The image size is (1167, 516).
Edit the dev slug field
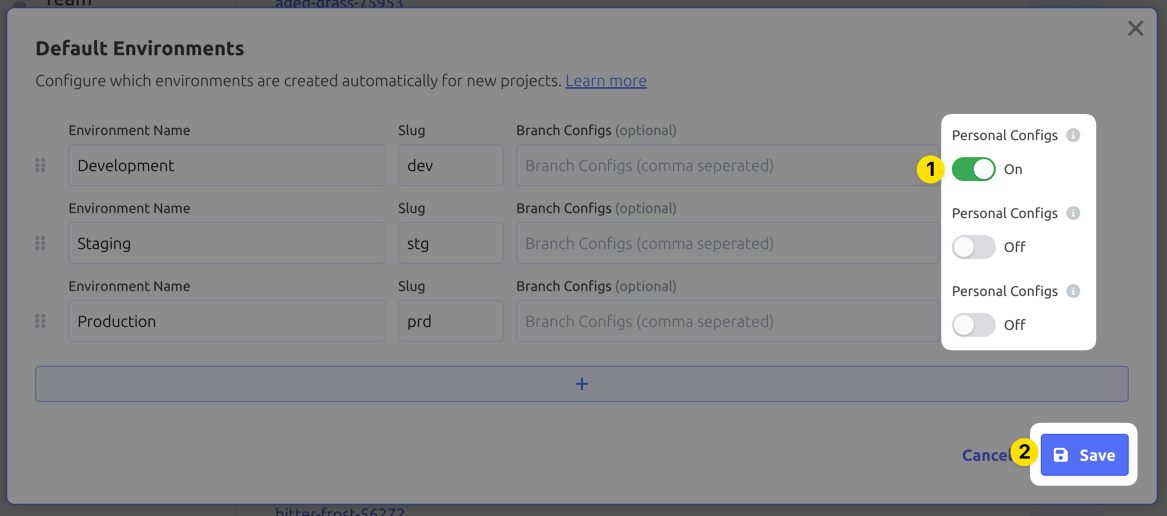(451, 165)
